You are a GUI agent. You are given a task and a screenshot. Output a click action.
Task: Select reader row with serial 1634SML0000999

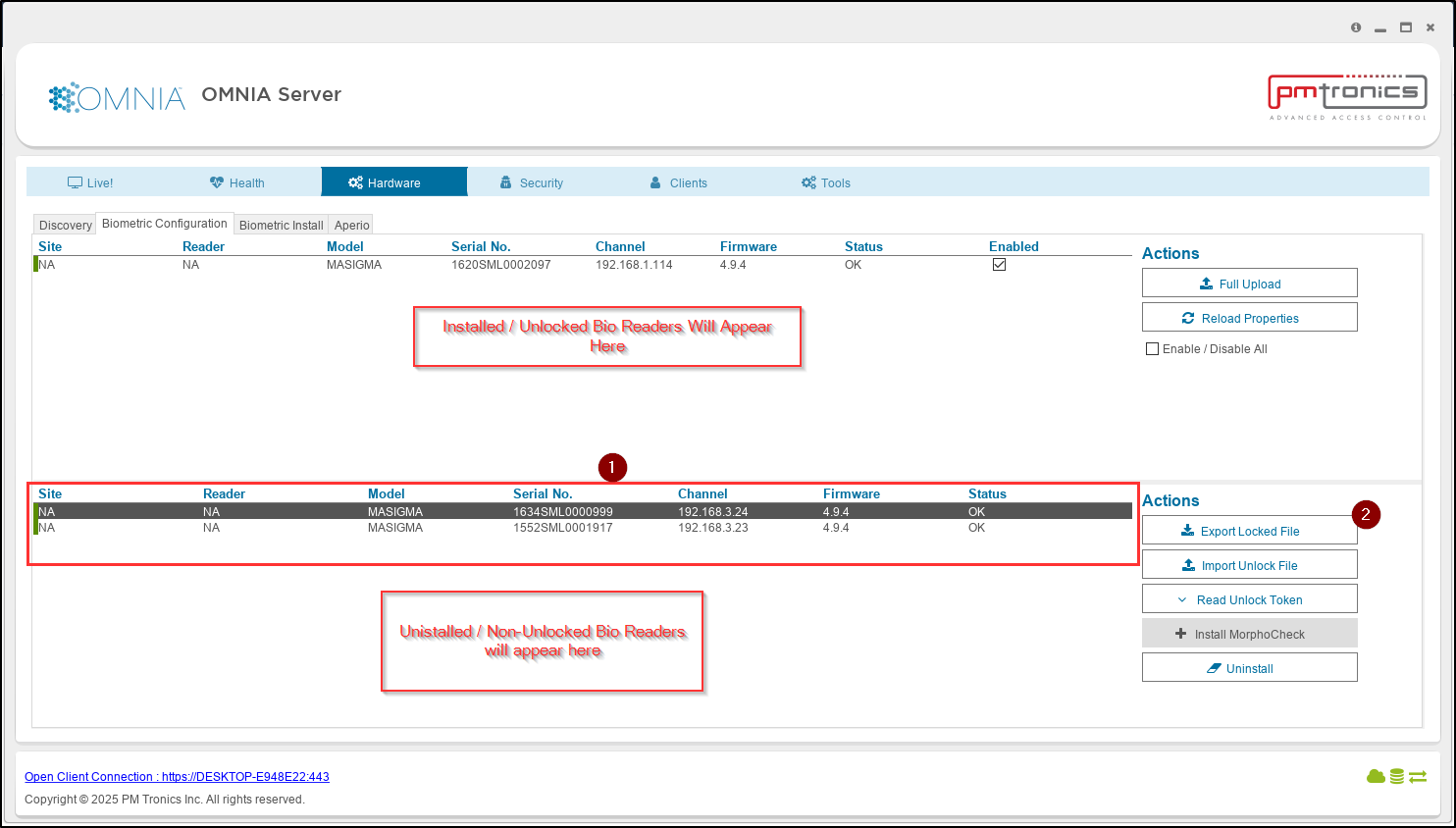(583, 511)
